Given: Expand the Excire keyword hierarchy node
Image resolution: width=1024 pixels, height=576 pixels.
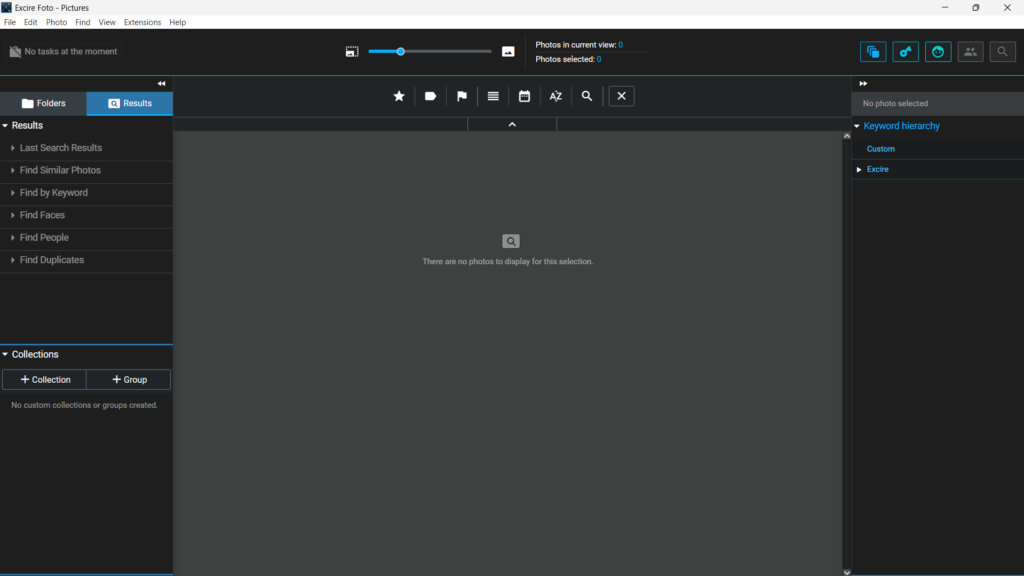Looking at the screenshot, I should point(859,170).
